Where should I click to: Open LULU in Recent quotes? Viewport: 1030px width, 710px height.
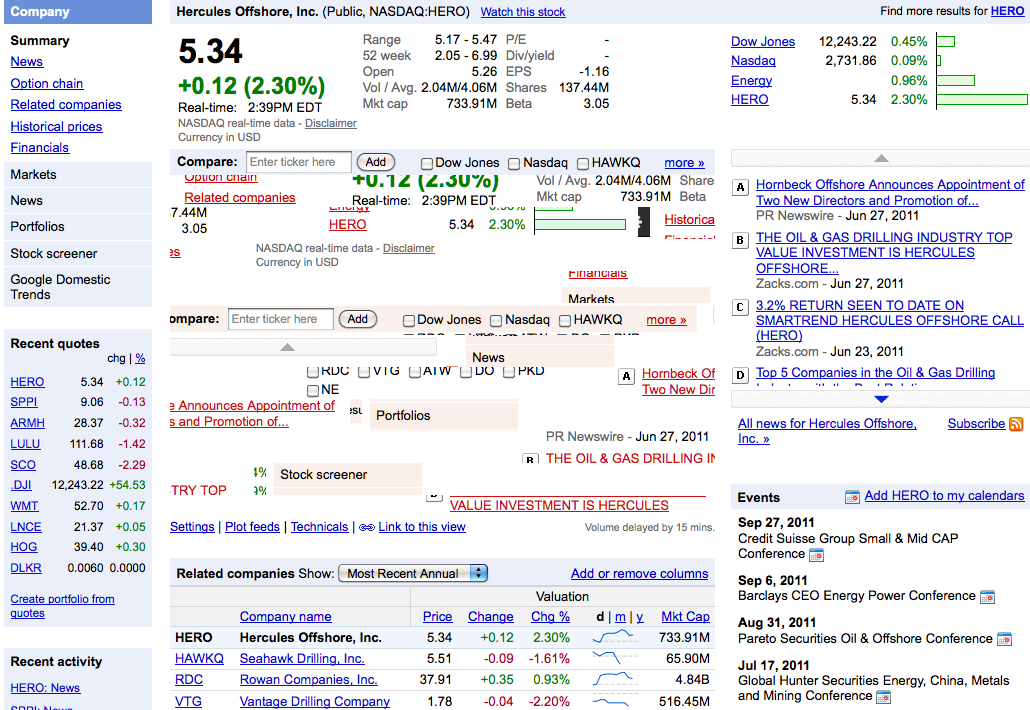coord(25,444)
